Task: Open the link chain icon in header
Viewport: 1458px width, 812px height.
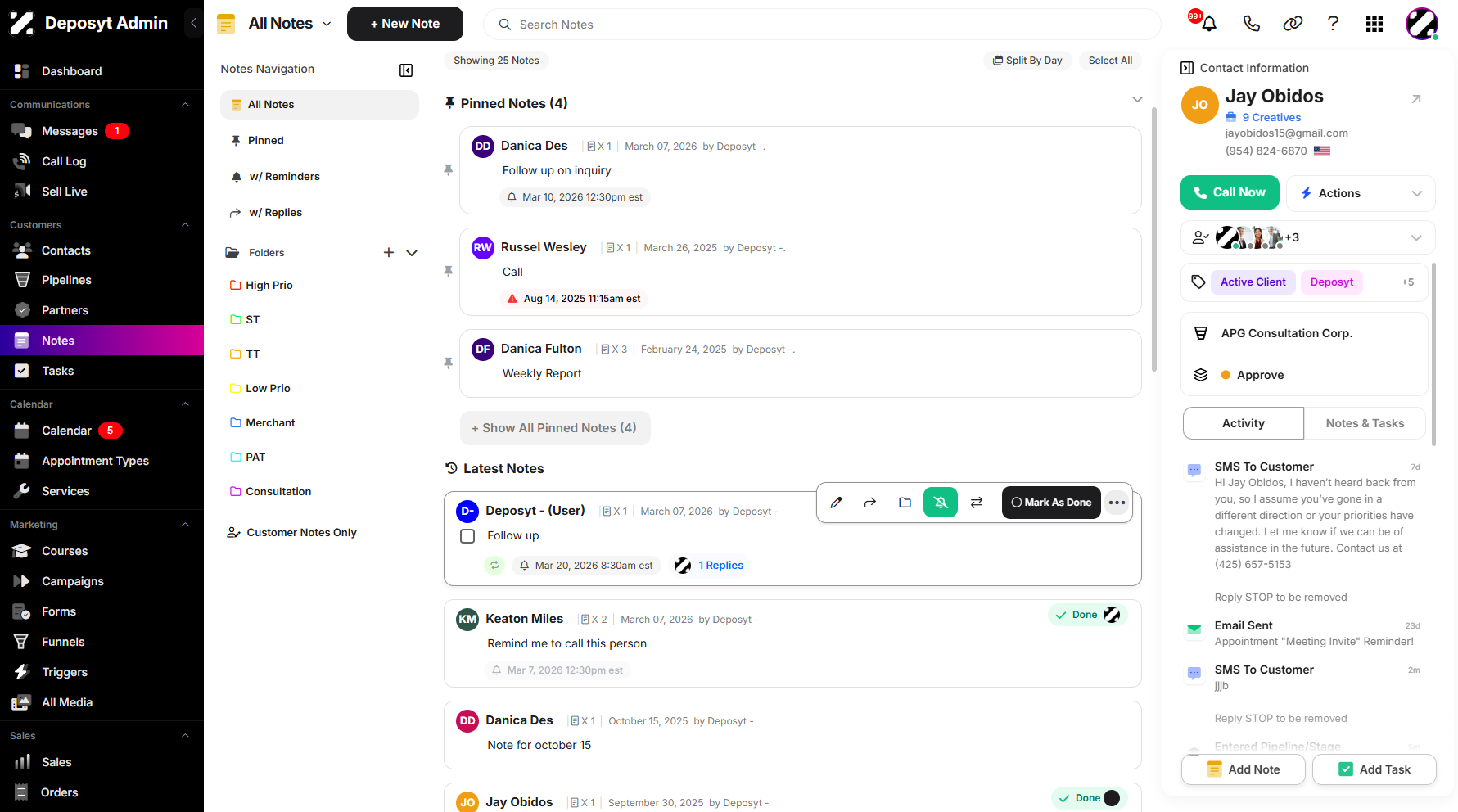Action: pyautogui.click(x=1293, y=24)
